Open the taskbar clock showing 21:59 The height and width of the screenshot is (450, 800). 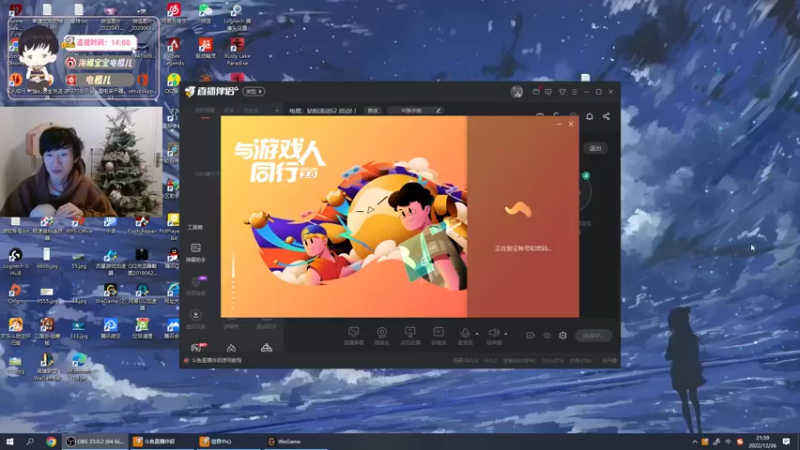tap(762, 442)
